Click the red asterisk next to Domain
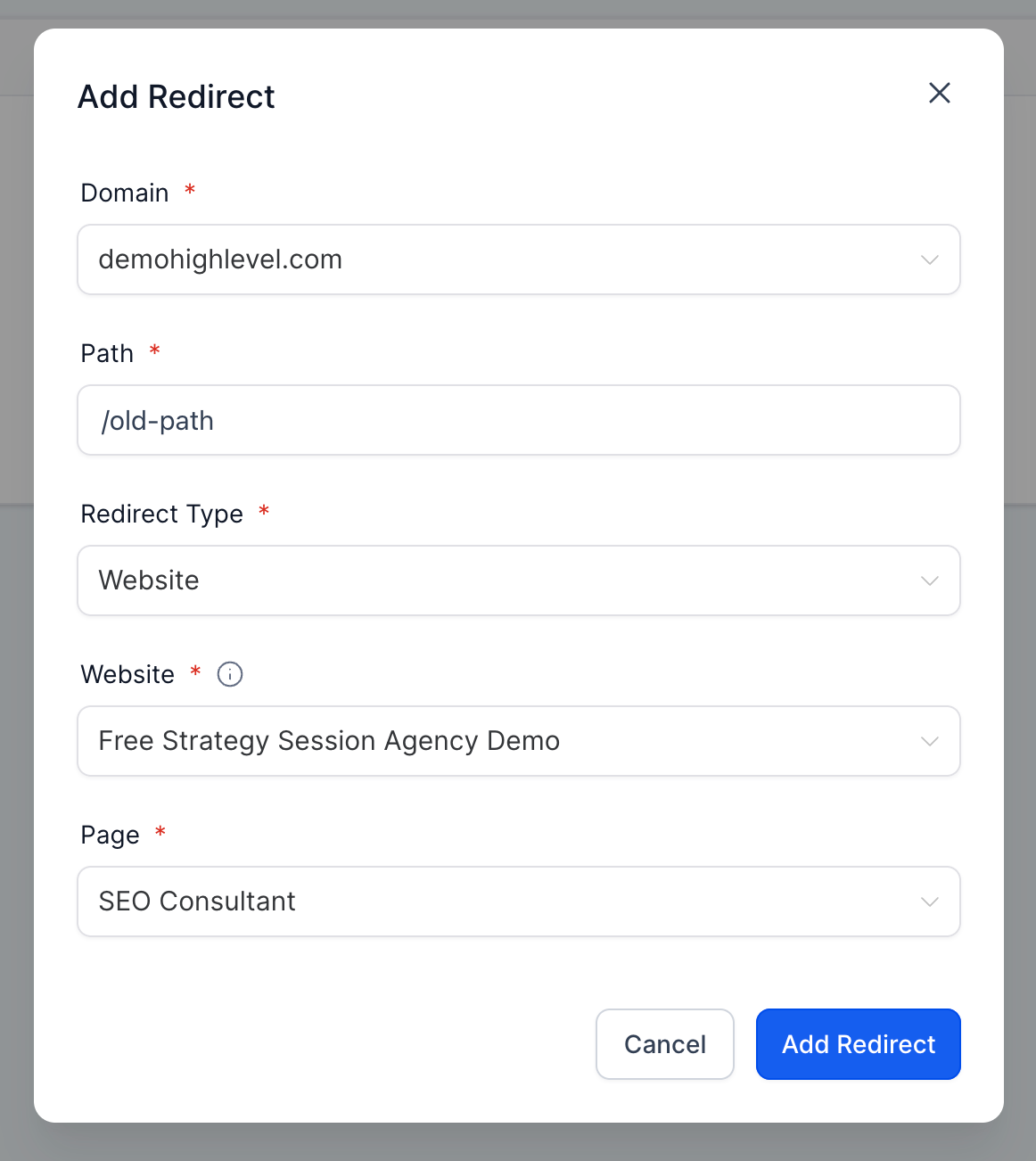This screenshot has width=1036, height=1161. click(x=190, y=190)
